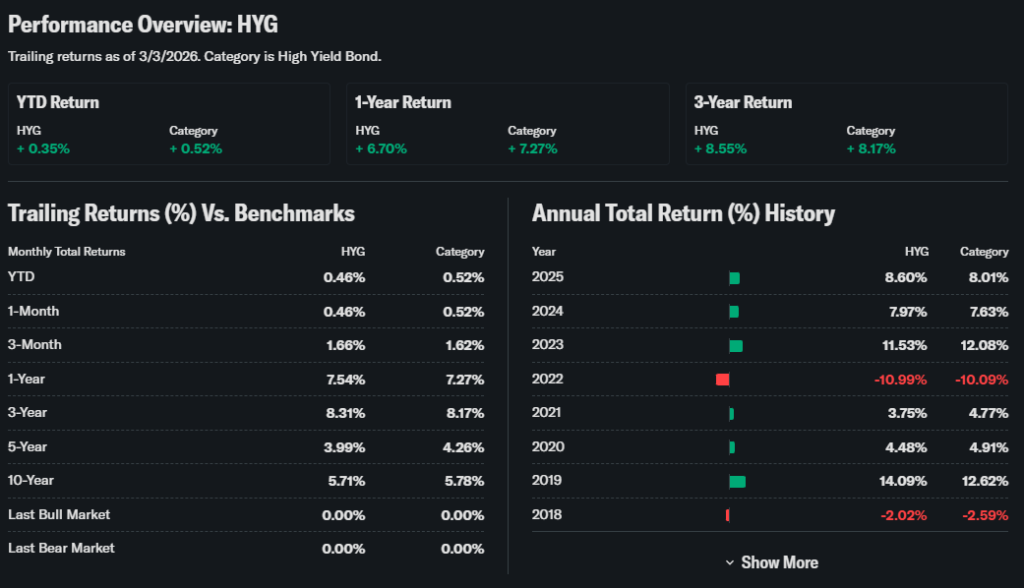Click the small red 2018 bar
Image resolution: width=1024 pixels, height=588 pixels.
[727, 515]
